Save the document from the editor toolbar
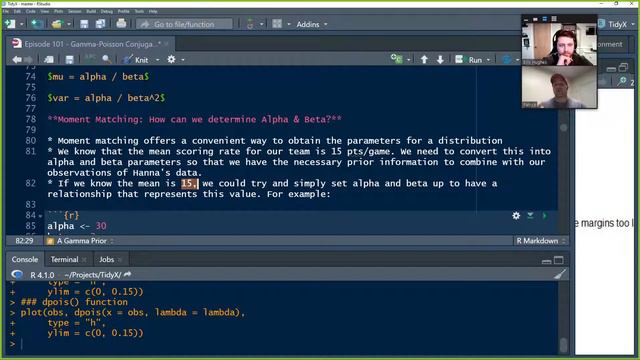Screen dimensions: 640x360 [70, 60]
